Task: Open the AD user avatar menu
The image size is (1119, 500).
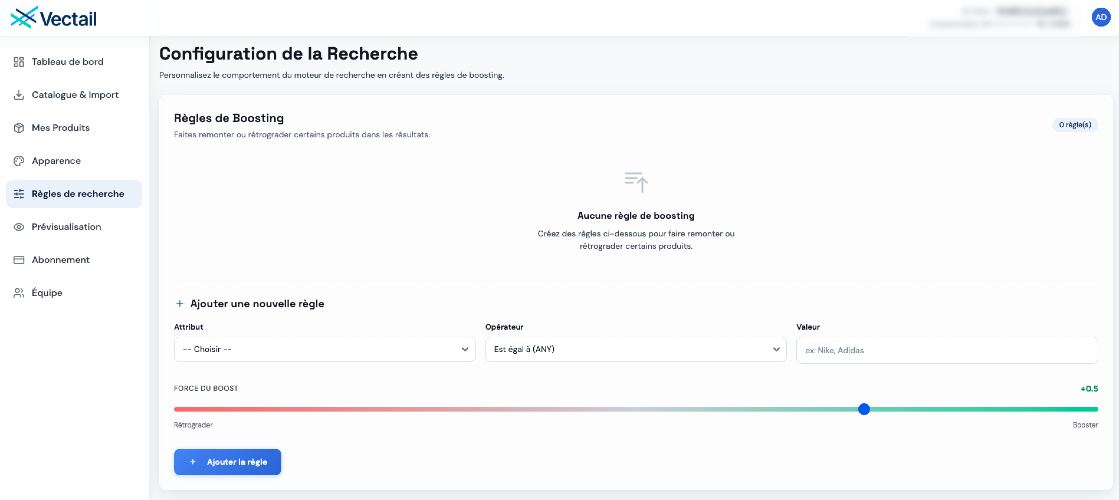Action: click(1100, 17)
